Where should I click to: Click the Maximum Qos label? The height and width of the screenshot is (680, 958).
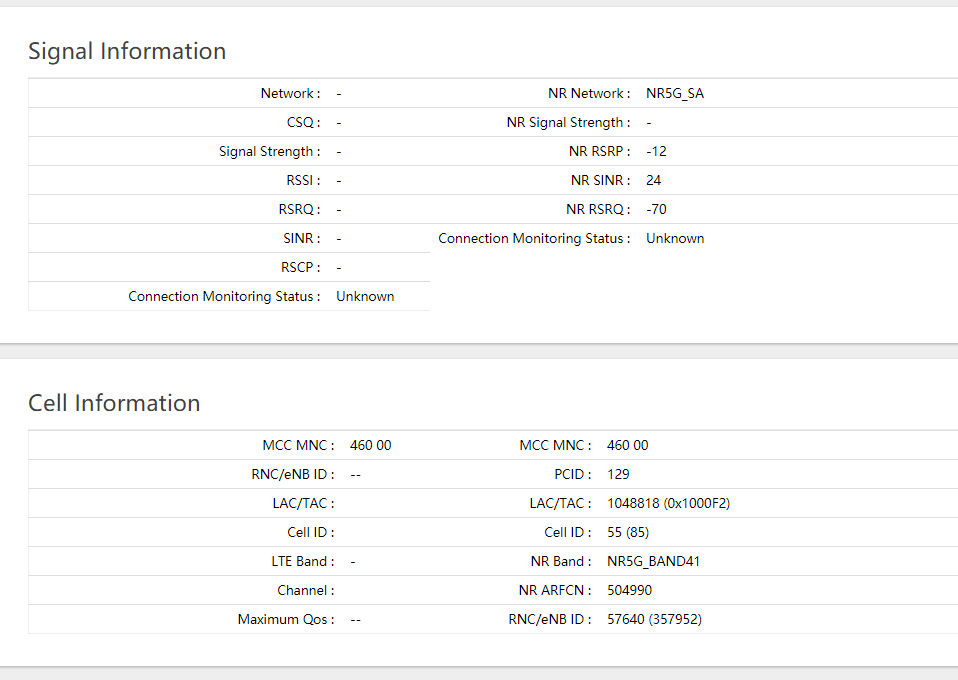(285, 620)
